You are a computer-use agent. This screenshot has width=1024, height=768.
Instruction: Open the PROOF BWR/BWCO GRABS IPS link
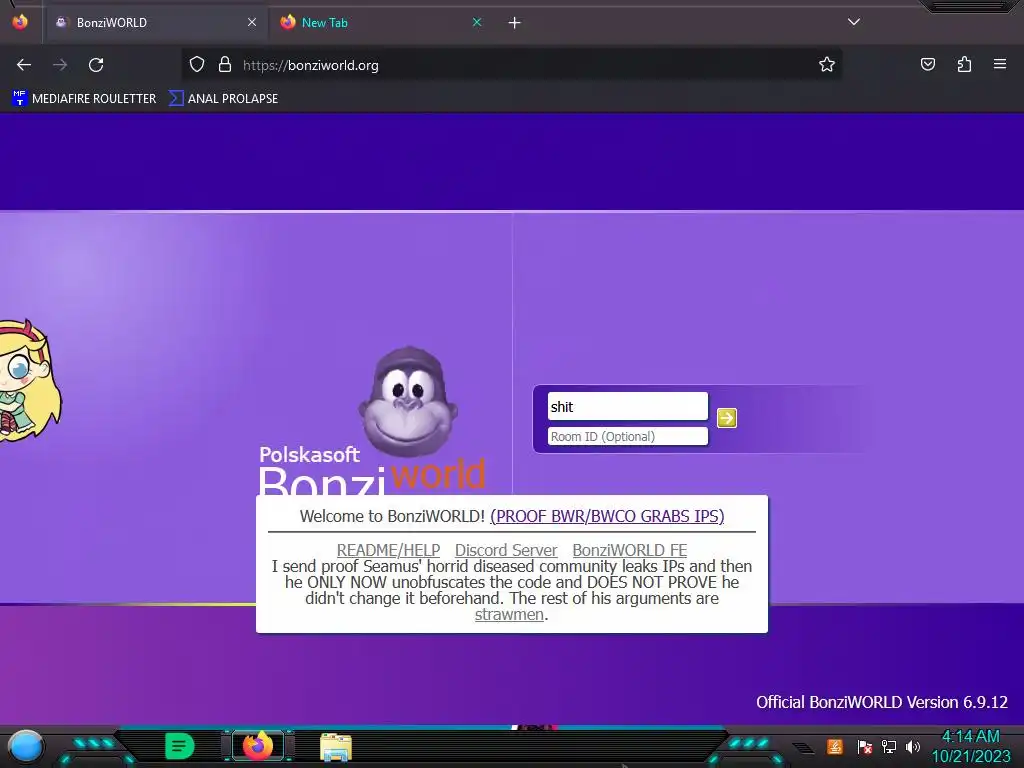pos(607,516)
